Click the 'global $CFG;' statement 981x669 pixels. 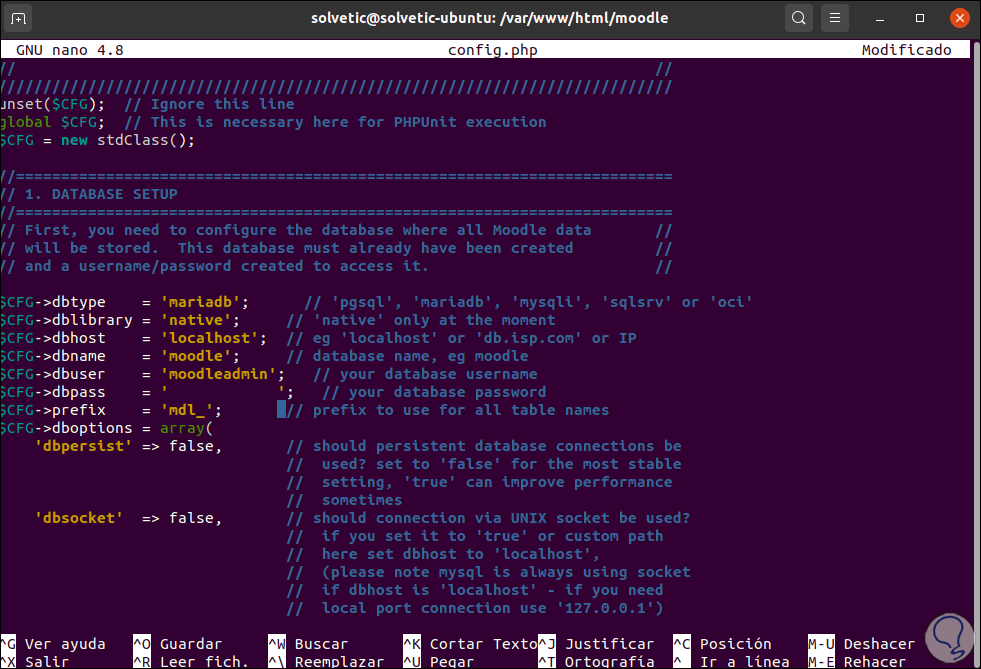pos(53,123)
